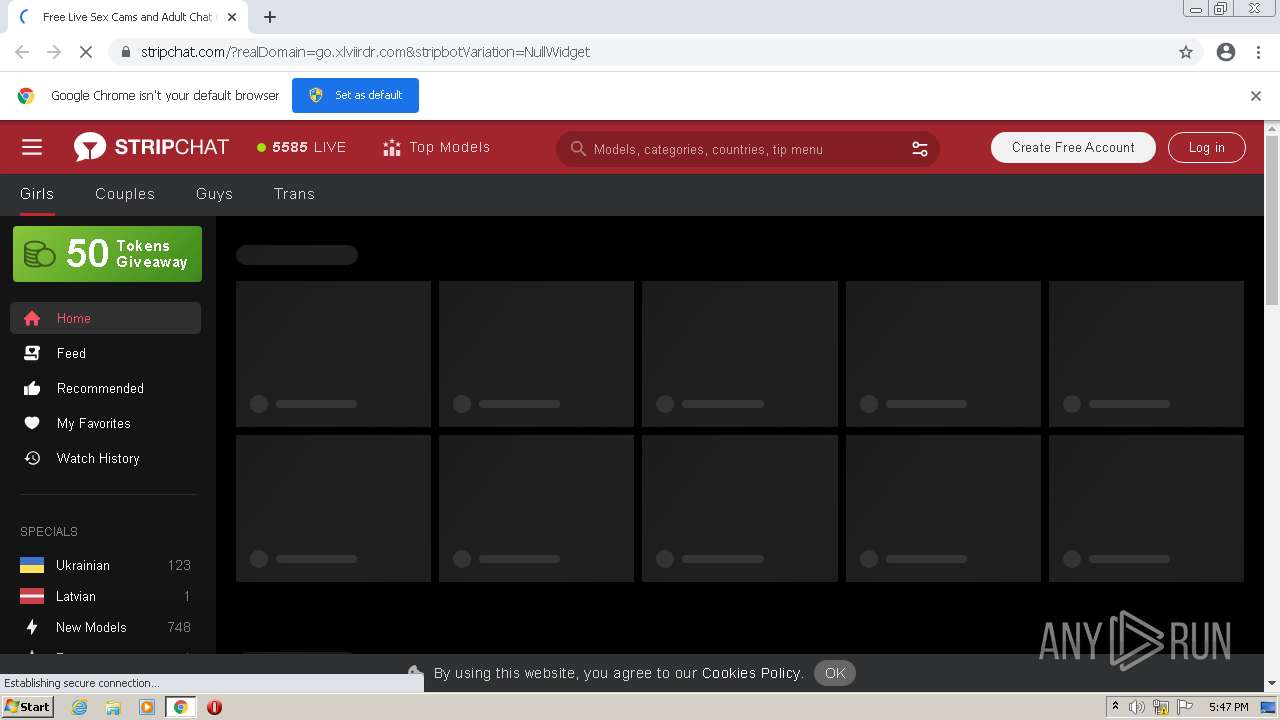The height and width of the screenshot is (720, 1280).
Task: Open the New Models category
Action: click(105, 627)
